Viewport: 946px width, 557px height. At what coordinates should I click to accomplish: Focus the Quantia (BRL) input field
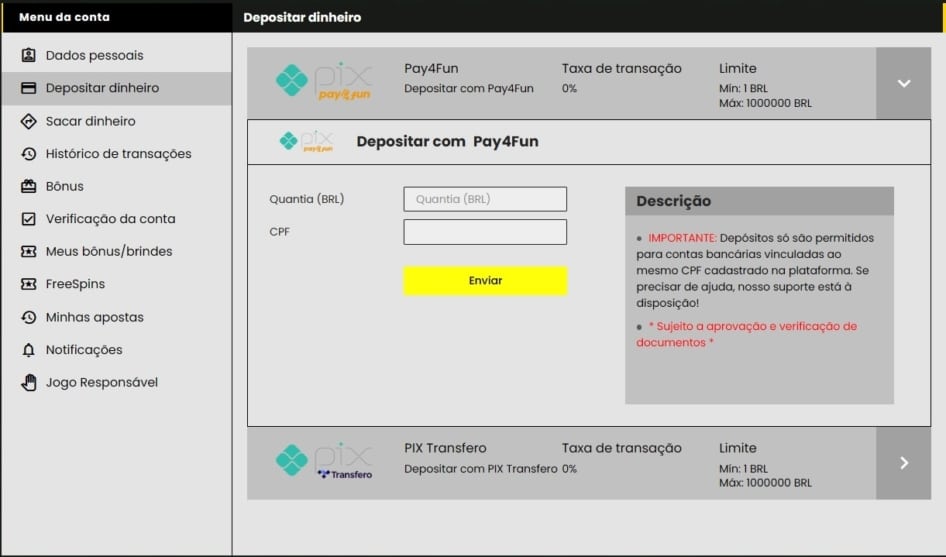click(485, 199)
